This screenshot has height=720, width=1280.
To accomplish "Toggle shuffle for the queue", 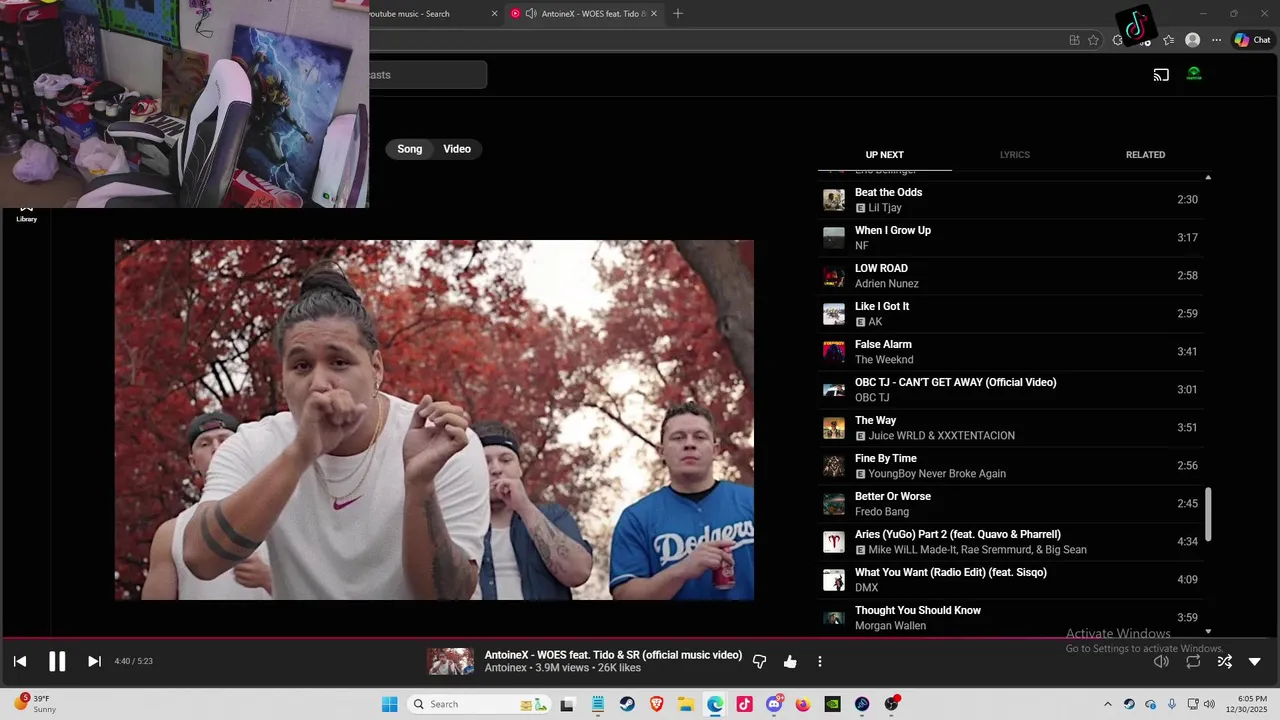I will 1224,661.
